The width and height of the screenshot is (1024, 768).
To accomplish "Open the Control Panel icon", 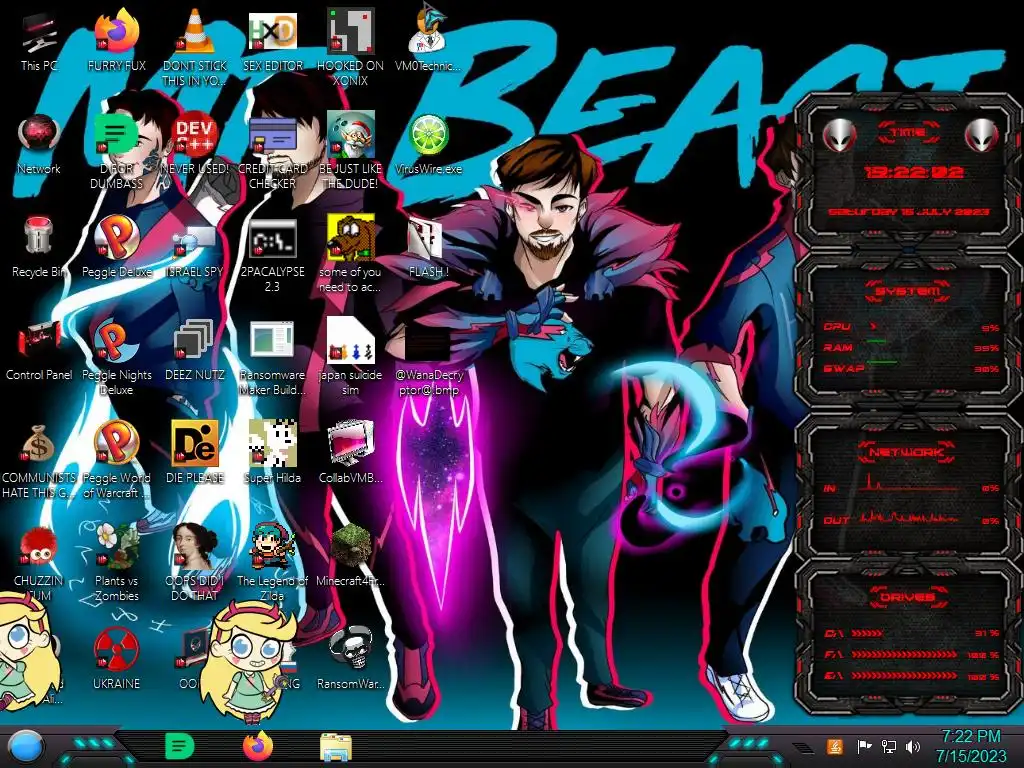I will coord(39,351).
